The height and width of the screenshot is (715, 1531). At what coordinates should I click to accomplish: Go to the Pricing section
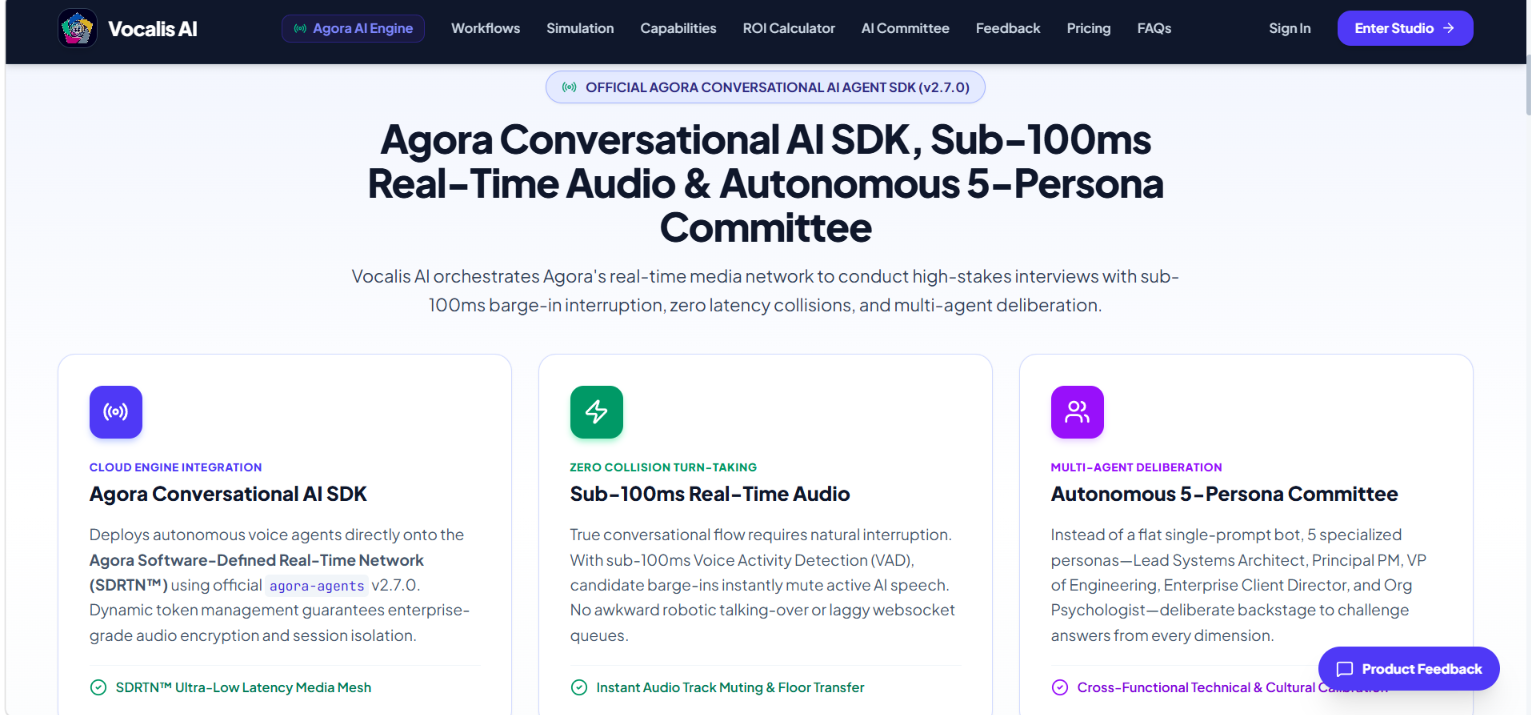[1089, 28]
